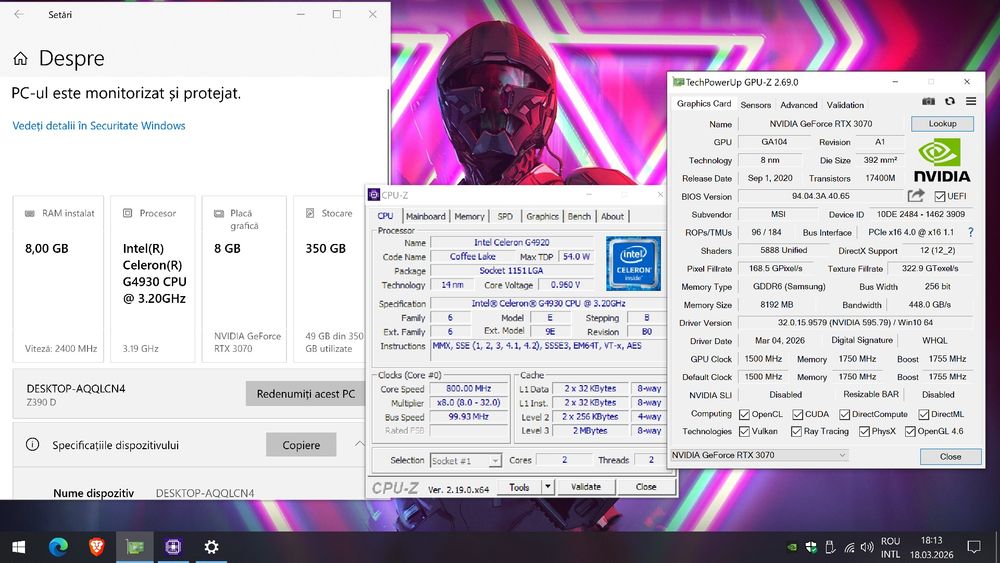Click the RAM instalat info card

58,279
